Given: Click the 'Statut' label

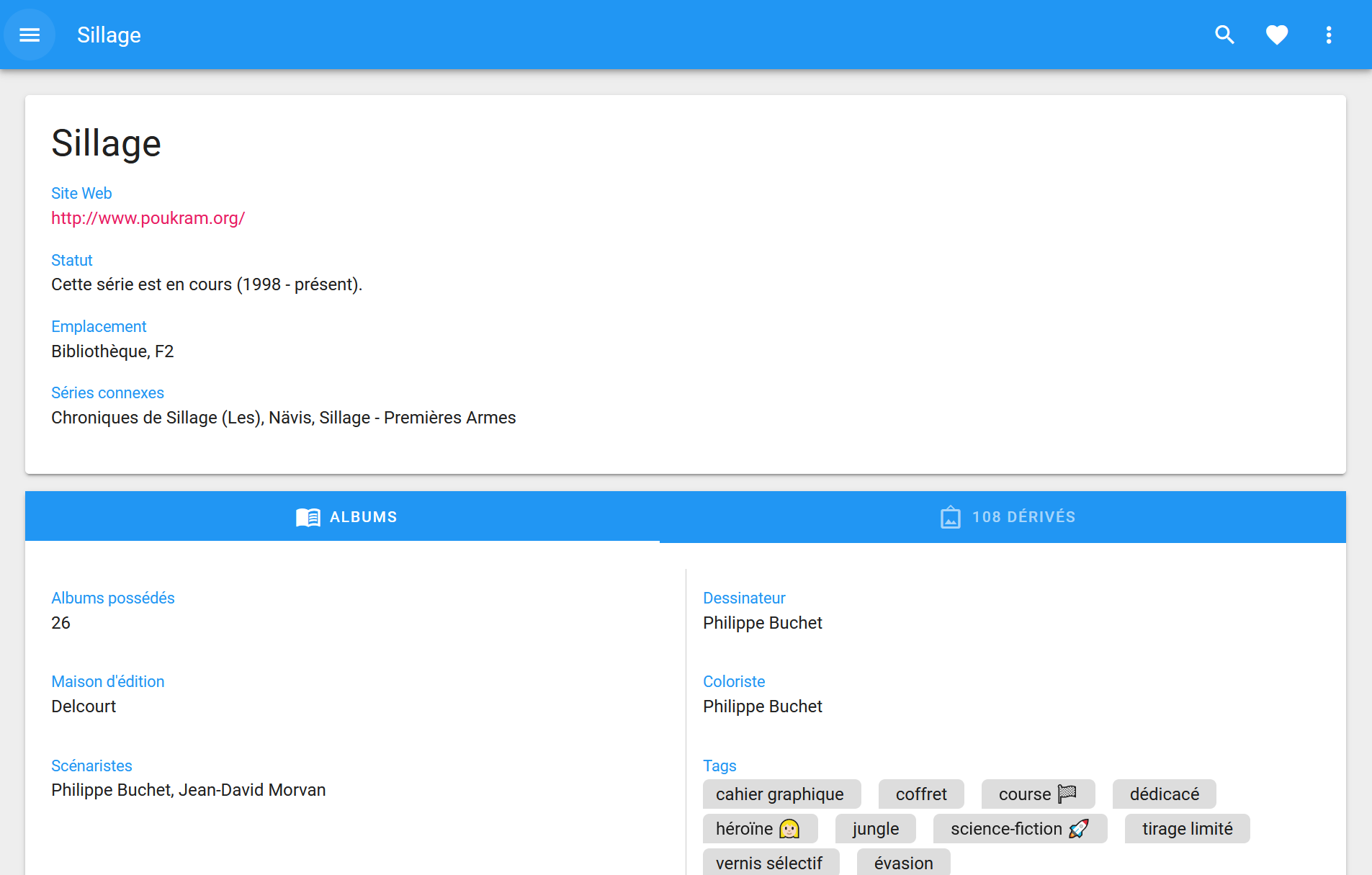Looking at the screenshot, I should coord(72,260).
